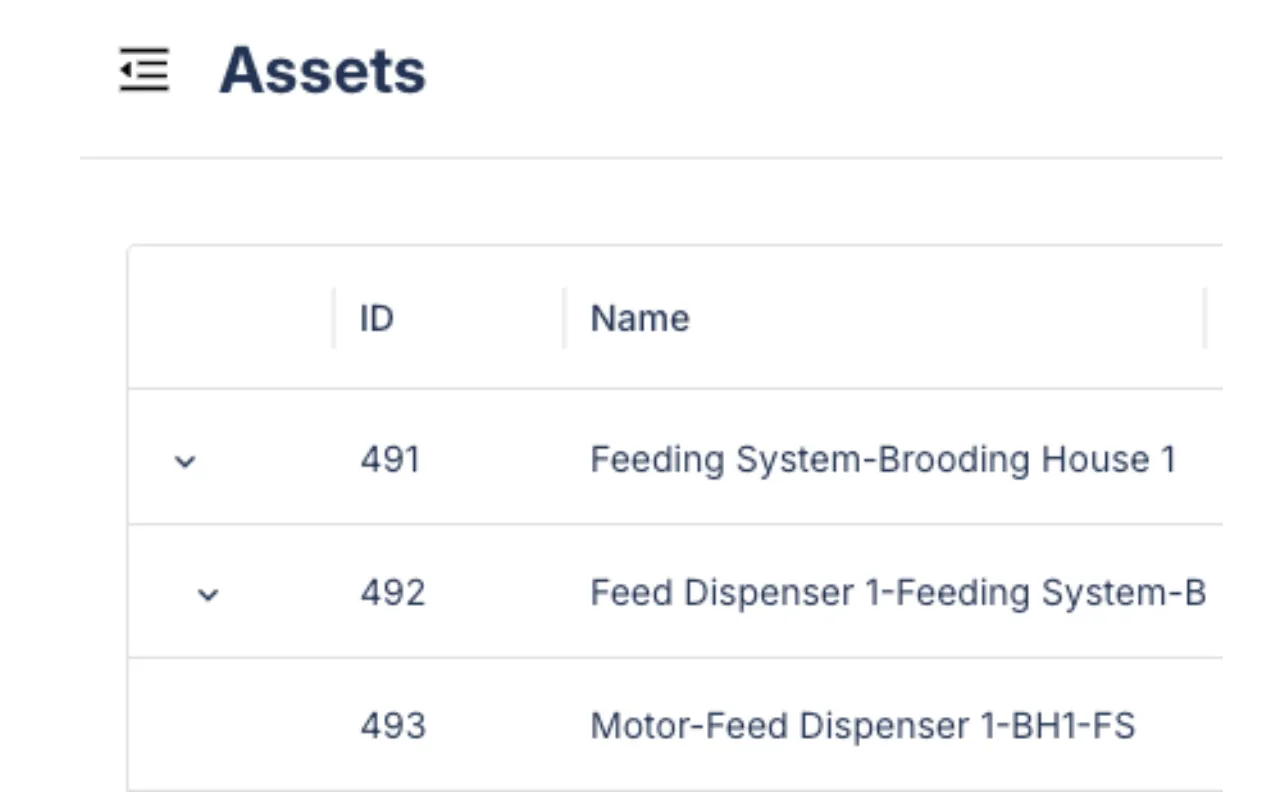
Task: Collapse the sidebar with the menu-fold icon
Action: (144, 71)
